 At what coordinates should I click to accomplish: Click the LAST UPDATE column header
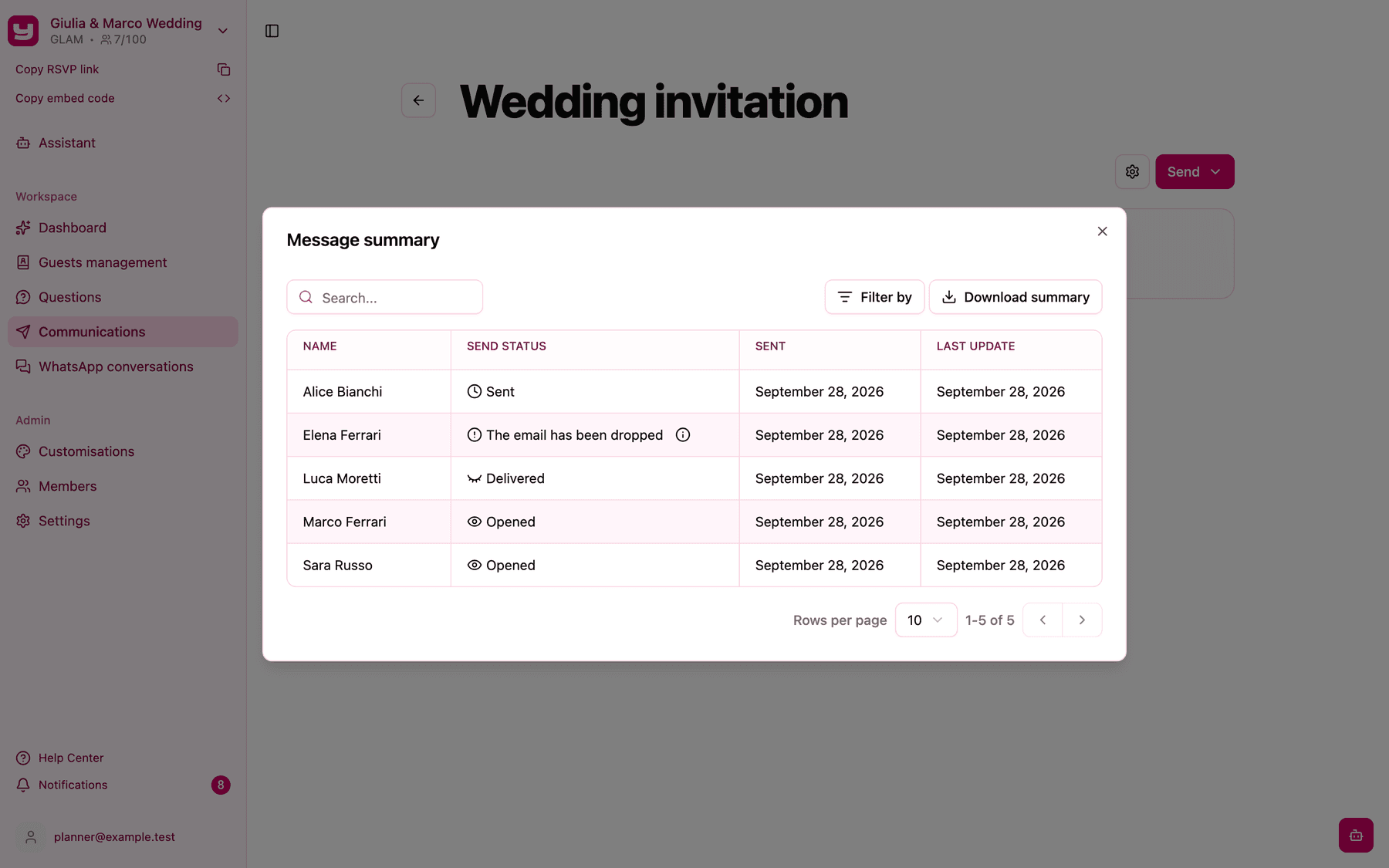click(x=975, y=346)
